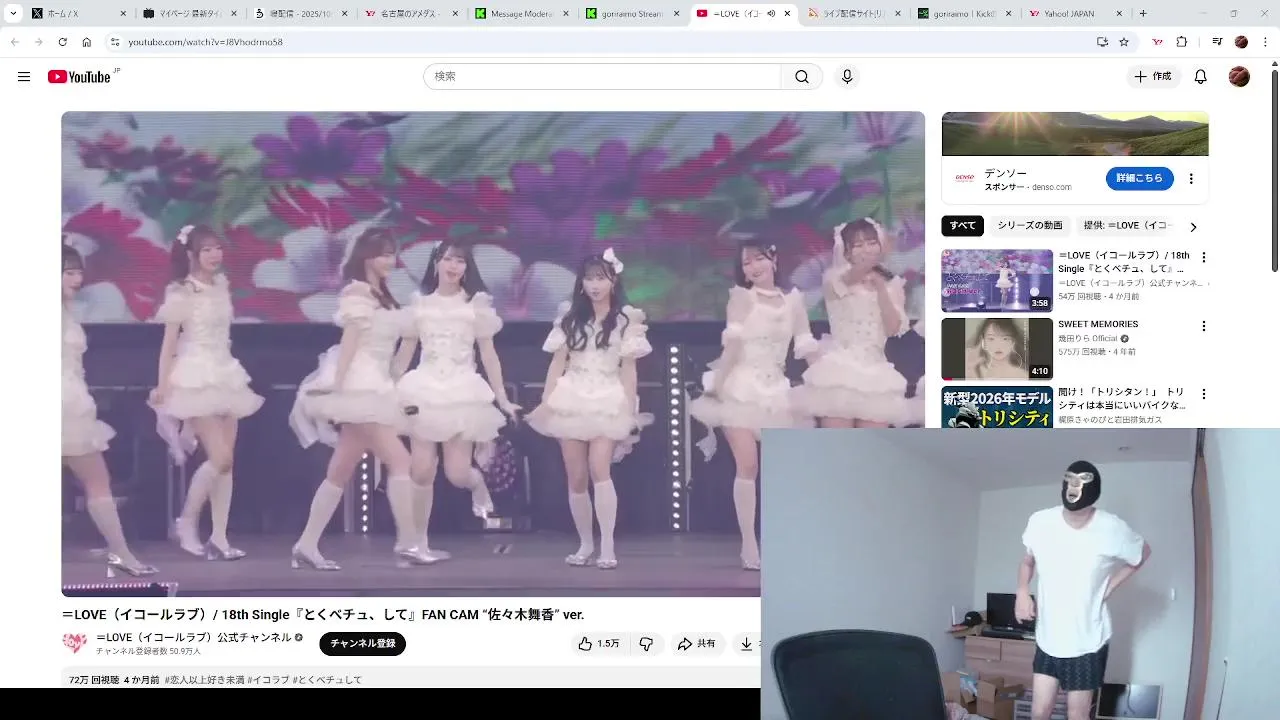Image resolution: width=1280 pixels, height=720 pixels.
Task: Bookmark this page with the star icon
Action: 1124,42
